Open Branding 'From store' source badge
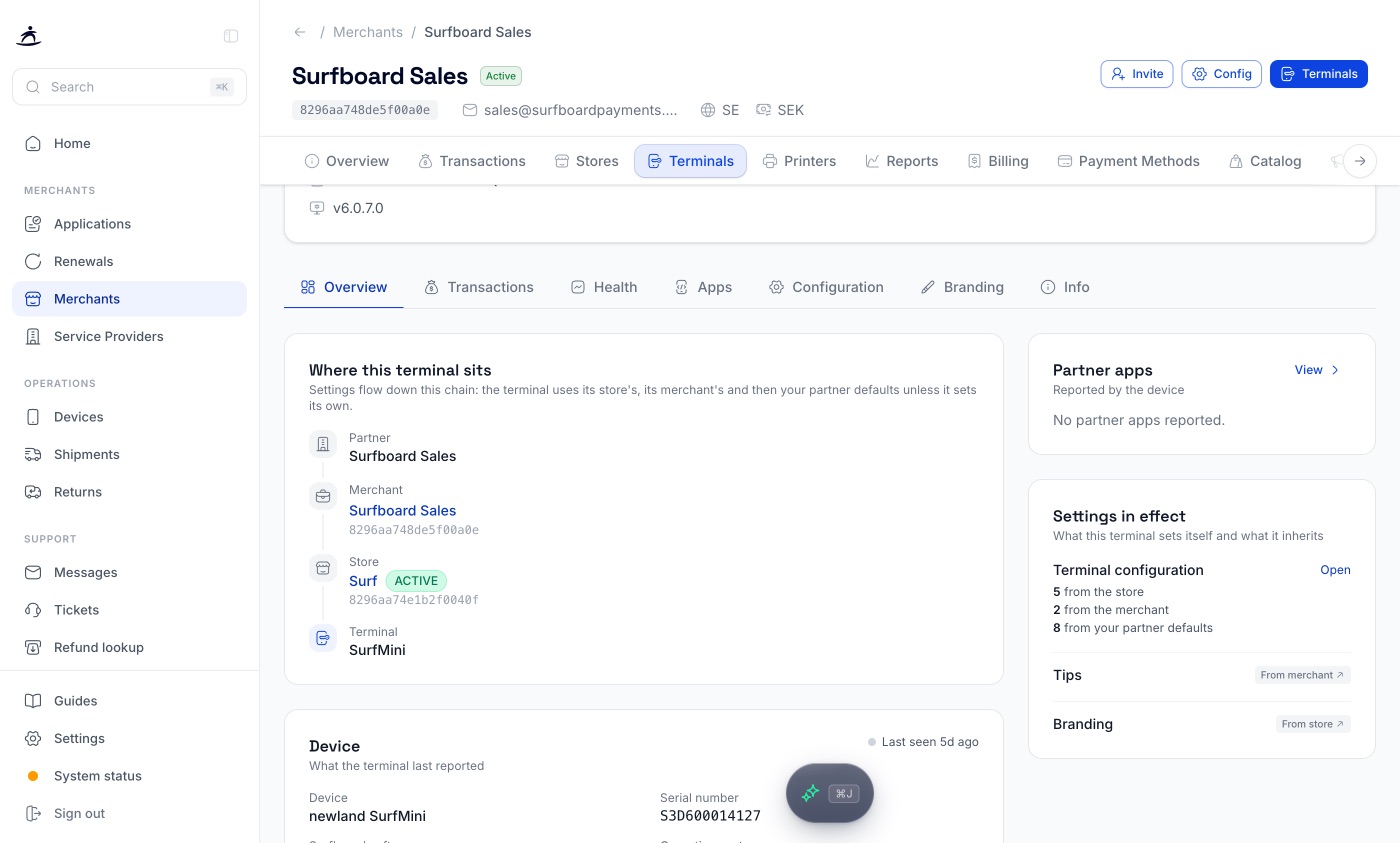The image size is (1400, 843). 1313,724
